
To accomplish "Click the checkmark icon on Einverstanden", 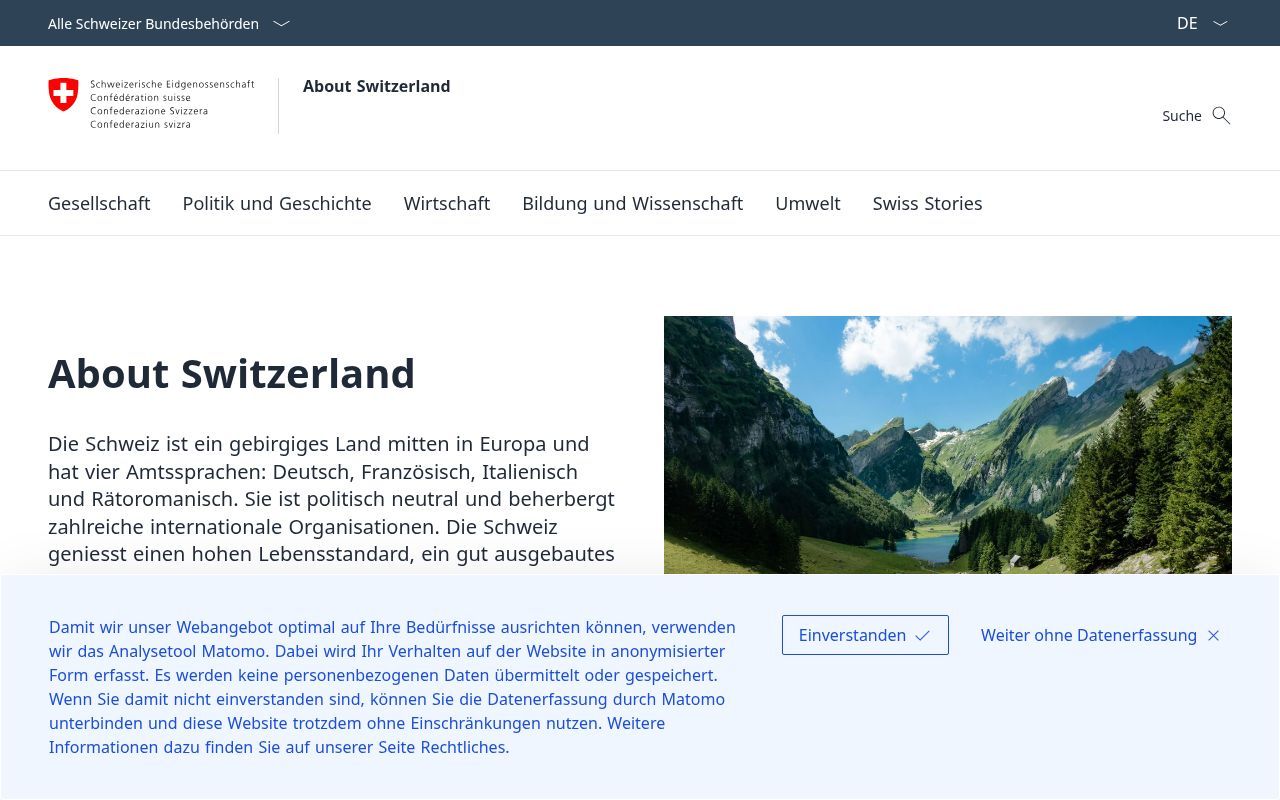I will 922,635.
